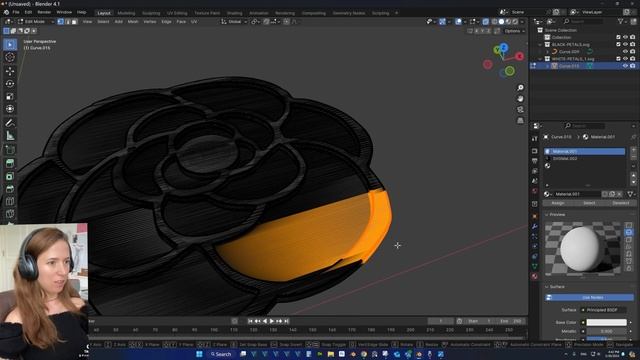Switch to Material Preview shading
Image resolution: width=640 pixels, height=360 pixels.
(509, 22)
